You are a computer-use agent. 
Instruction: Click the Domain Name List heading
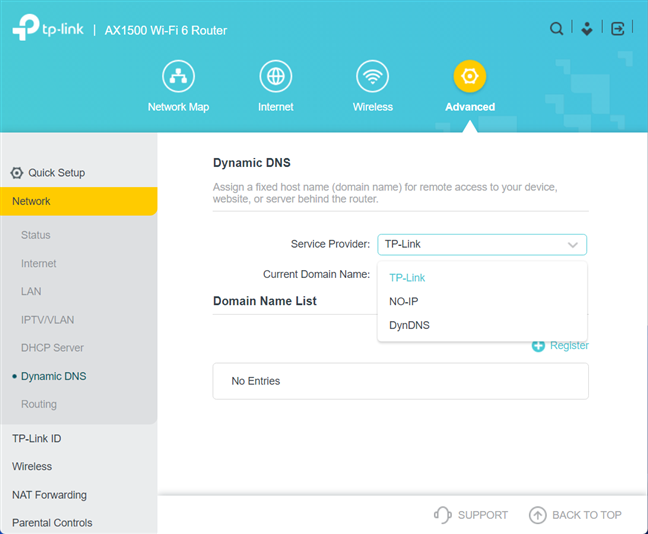click(265, 301)
